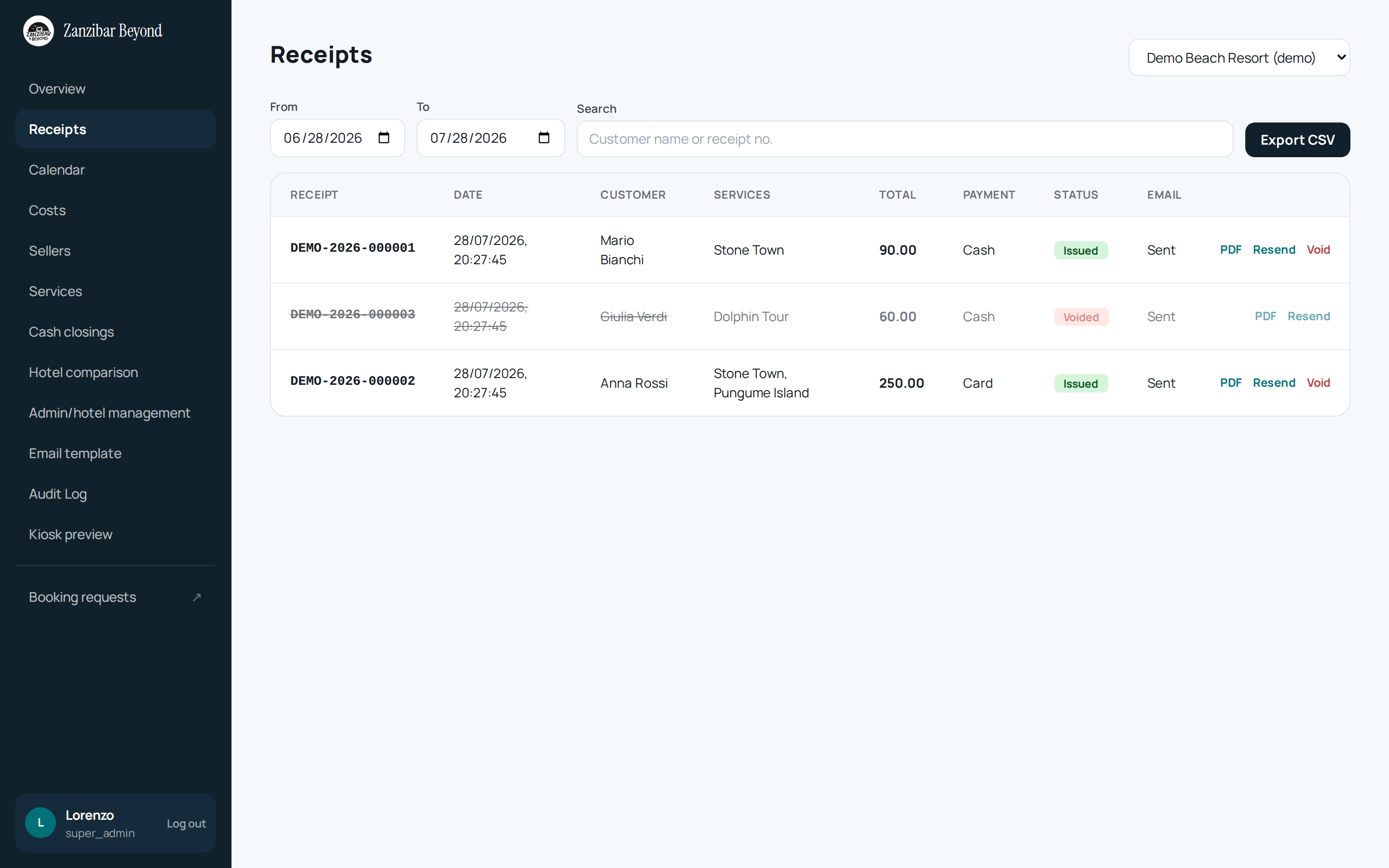Click the PAYMENT column header

[x=988, y=195]
